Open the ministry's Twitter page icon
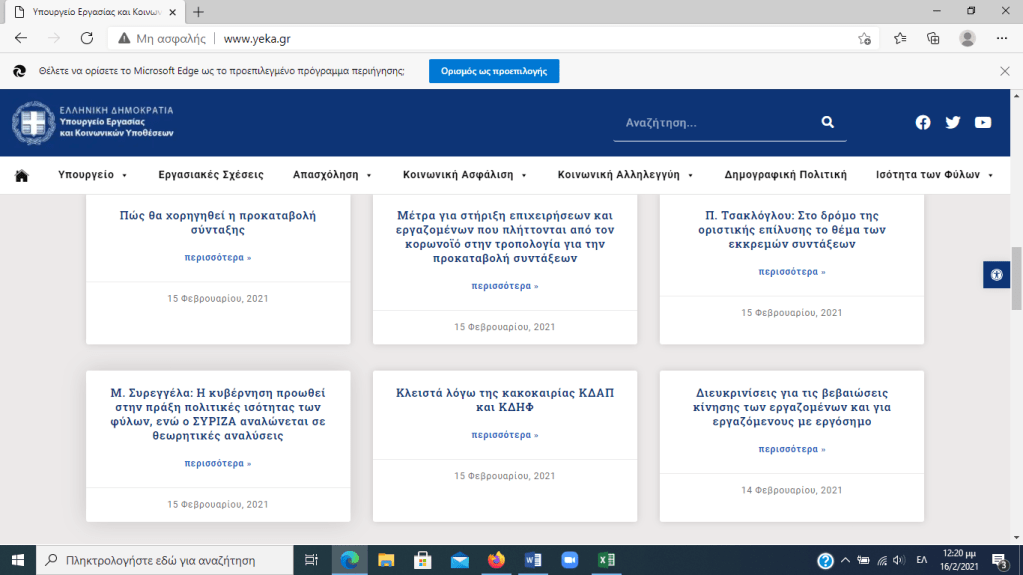Image resolution: width=1023 pixels, height=575 pixels. pyautogui.click(x=952, y=122)
